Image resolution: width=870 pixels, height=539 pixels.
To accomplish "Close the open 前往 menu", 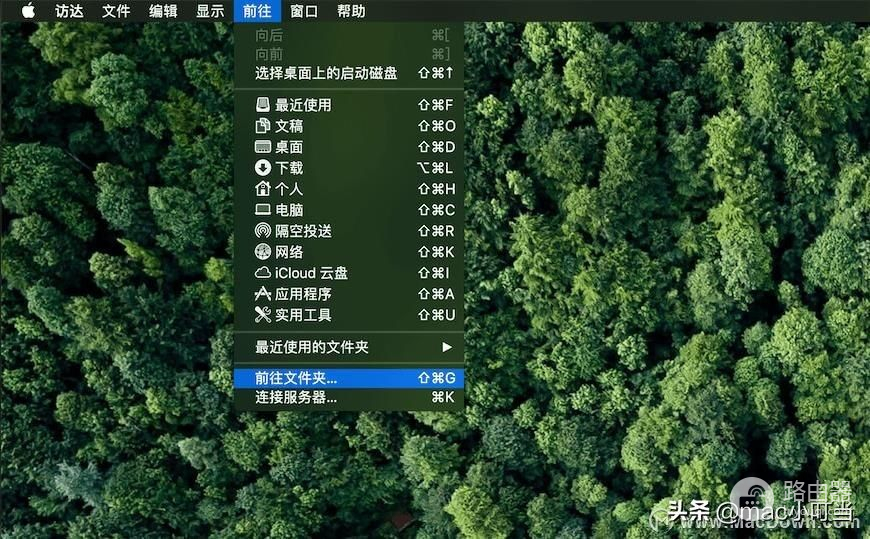I will 257,11.
